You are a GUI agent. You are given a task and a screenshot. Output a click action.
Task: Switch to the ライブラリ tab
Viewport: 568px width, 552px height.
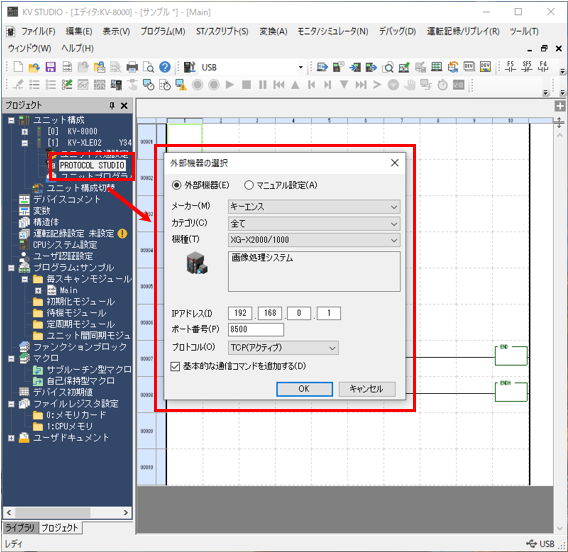[x=20, y=528]
